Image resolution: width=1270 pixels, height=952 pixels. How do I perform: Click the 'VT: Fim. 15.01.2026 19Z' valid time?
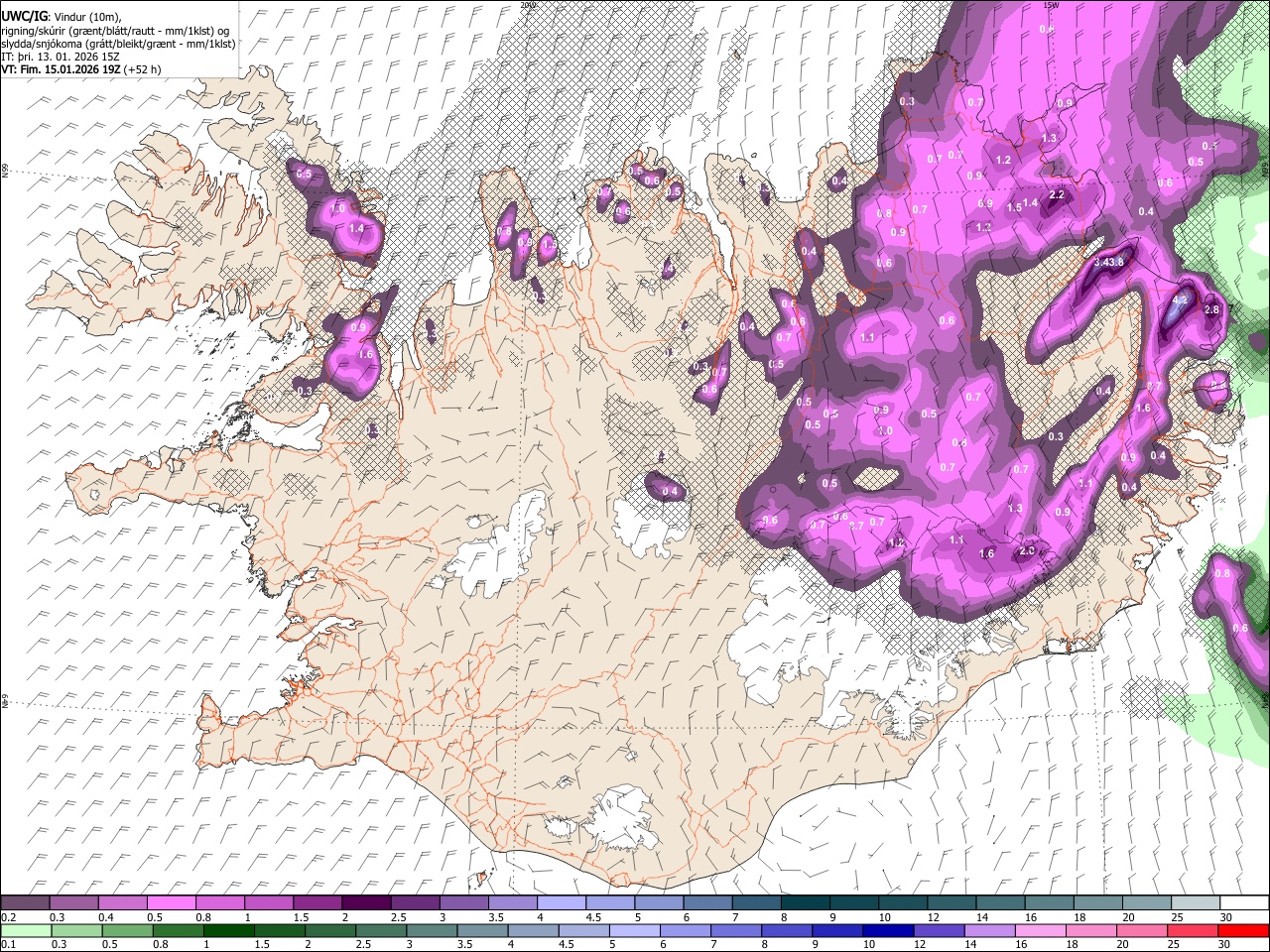pyautogui.click(x=61, y=69)
